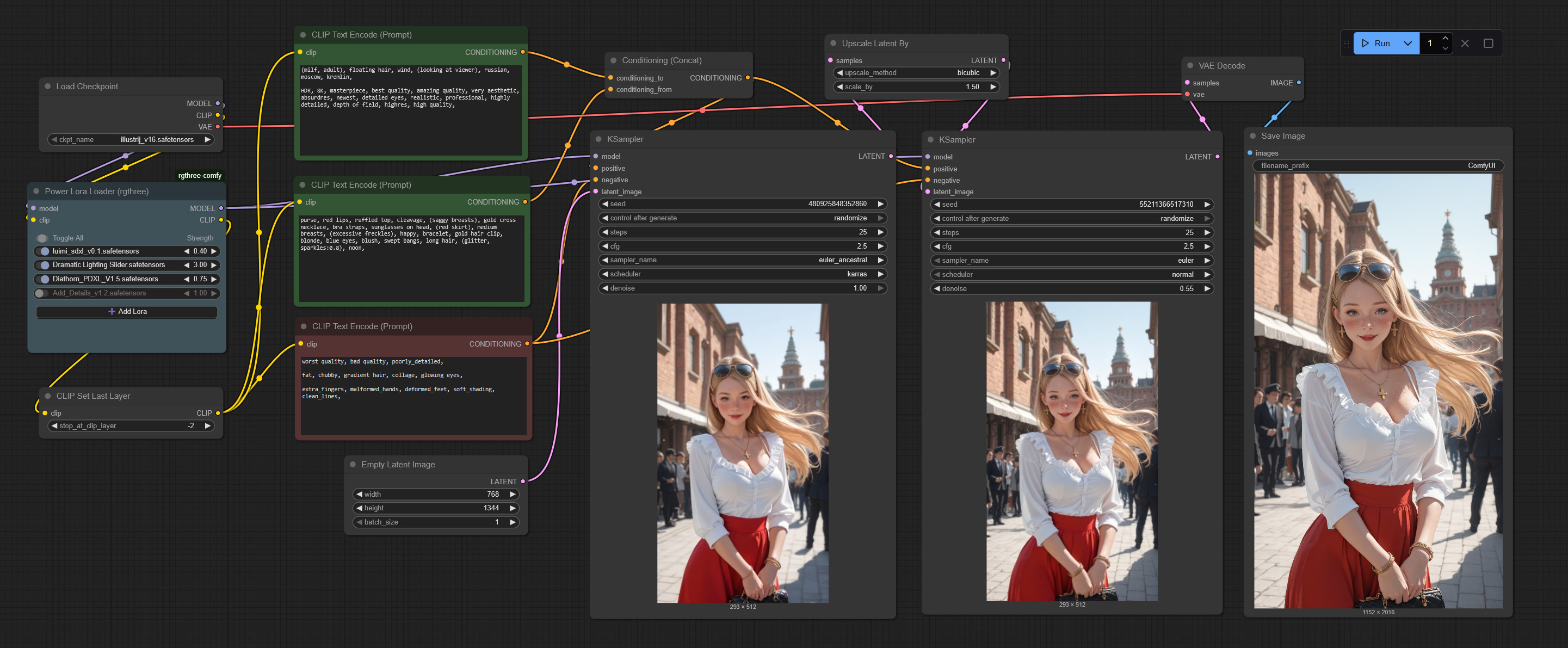Collapse the Upscale Latent By node
The height and width of the screenshot is (648, 1568).
click(x=834, y=44)
